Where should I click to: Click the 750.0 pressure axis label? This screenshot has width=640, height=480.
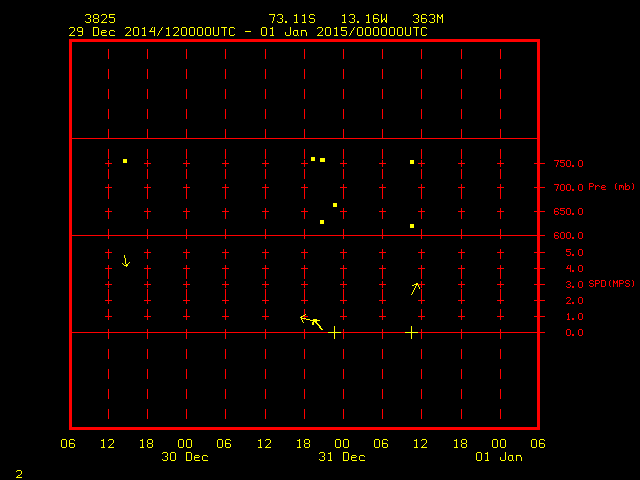pyautogui.click(x=569, y=164)
